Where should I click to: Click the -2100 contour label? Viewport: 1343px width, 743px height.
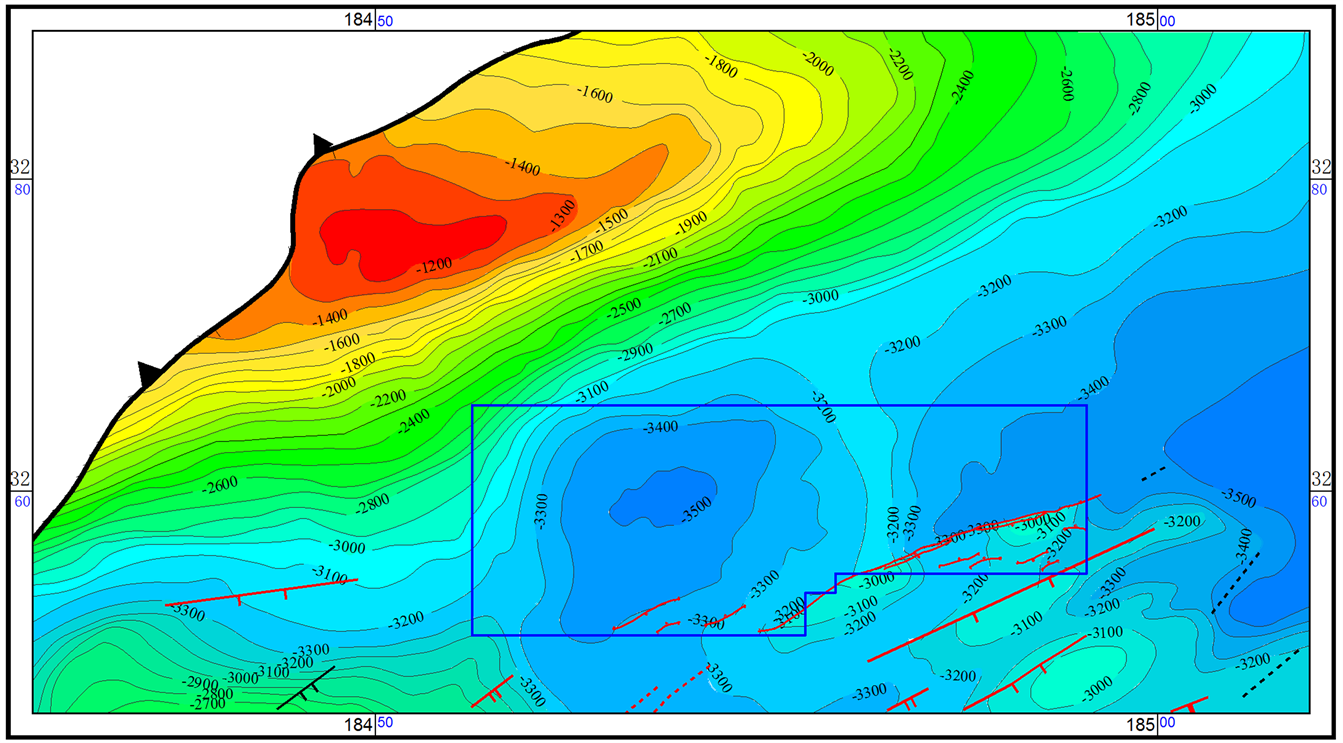(x=659, y=260)
